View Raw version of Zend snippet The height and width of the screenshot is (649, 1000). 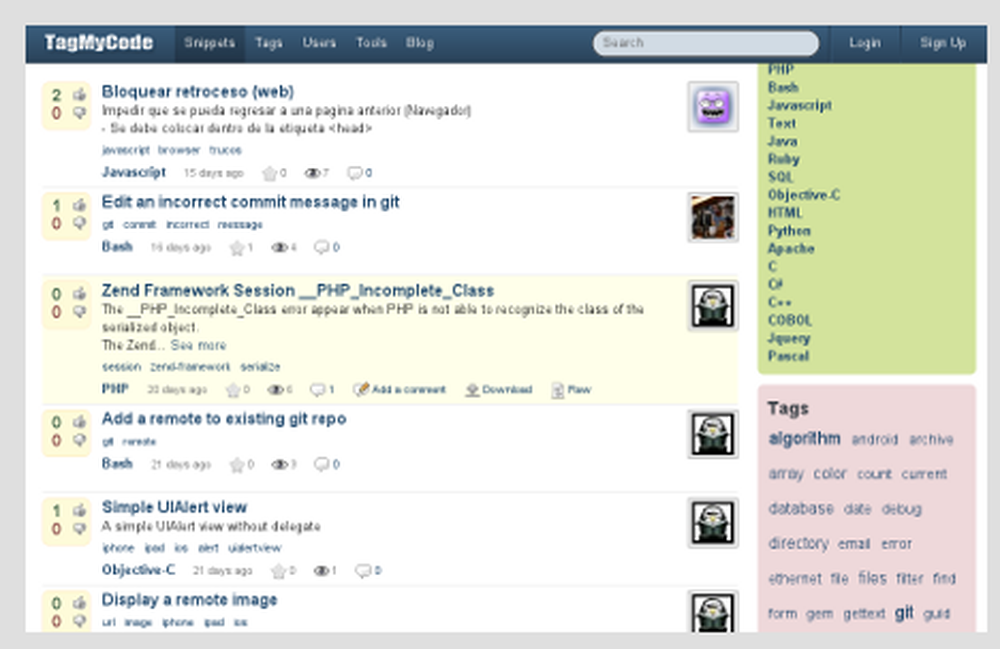pyautogui.click(x=571, y=390)
